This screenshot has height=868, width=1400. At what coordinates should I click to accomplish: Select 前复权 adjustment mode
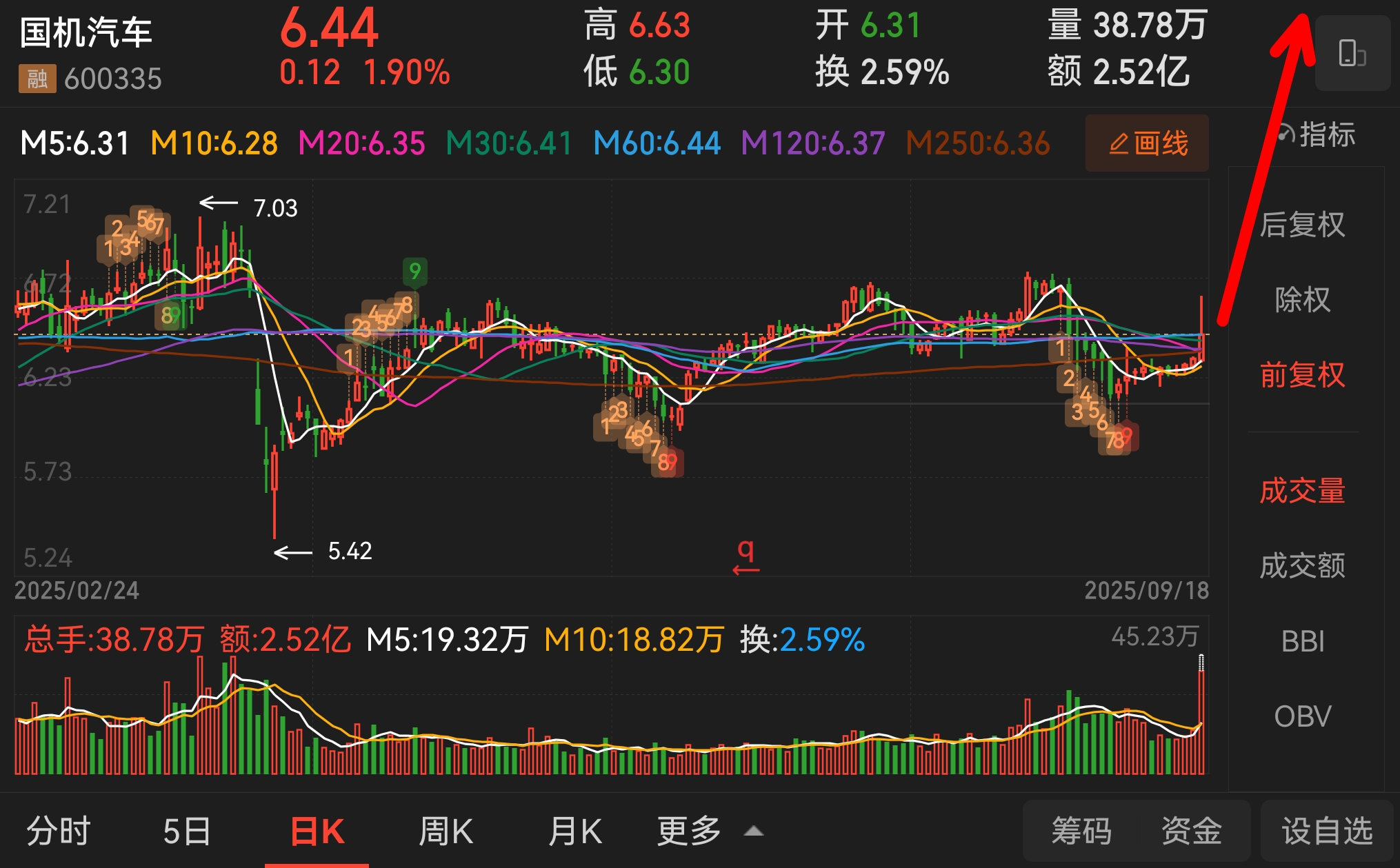click(1302, 375)
